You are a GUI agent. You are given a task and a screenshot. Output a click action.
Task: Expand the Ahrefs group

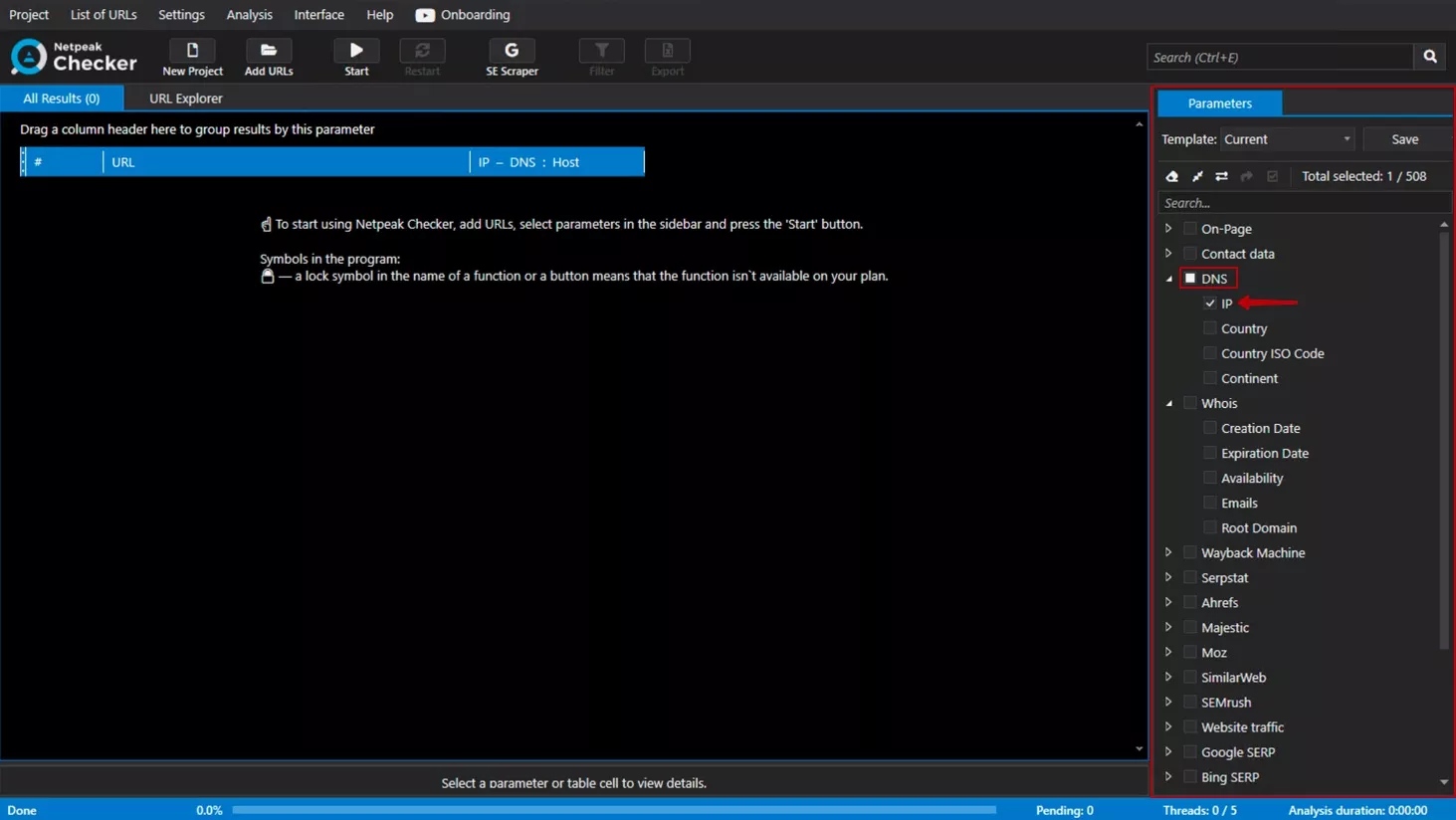[x=1169, y=602]
